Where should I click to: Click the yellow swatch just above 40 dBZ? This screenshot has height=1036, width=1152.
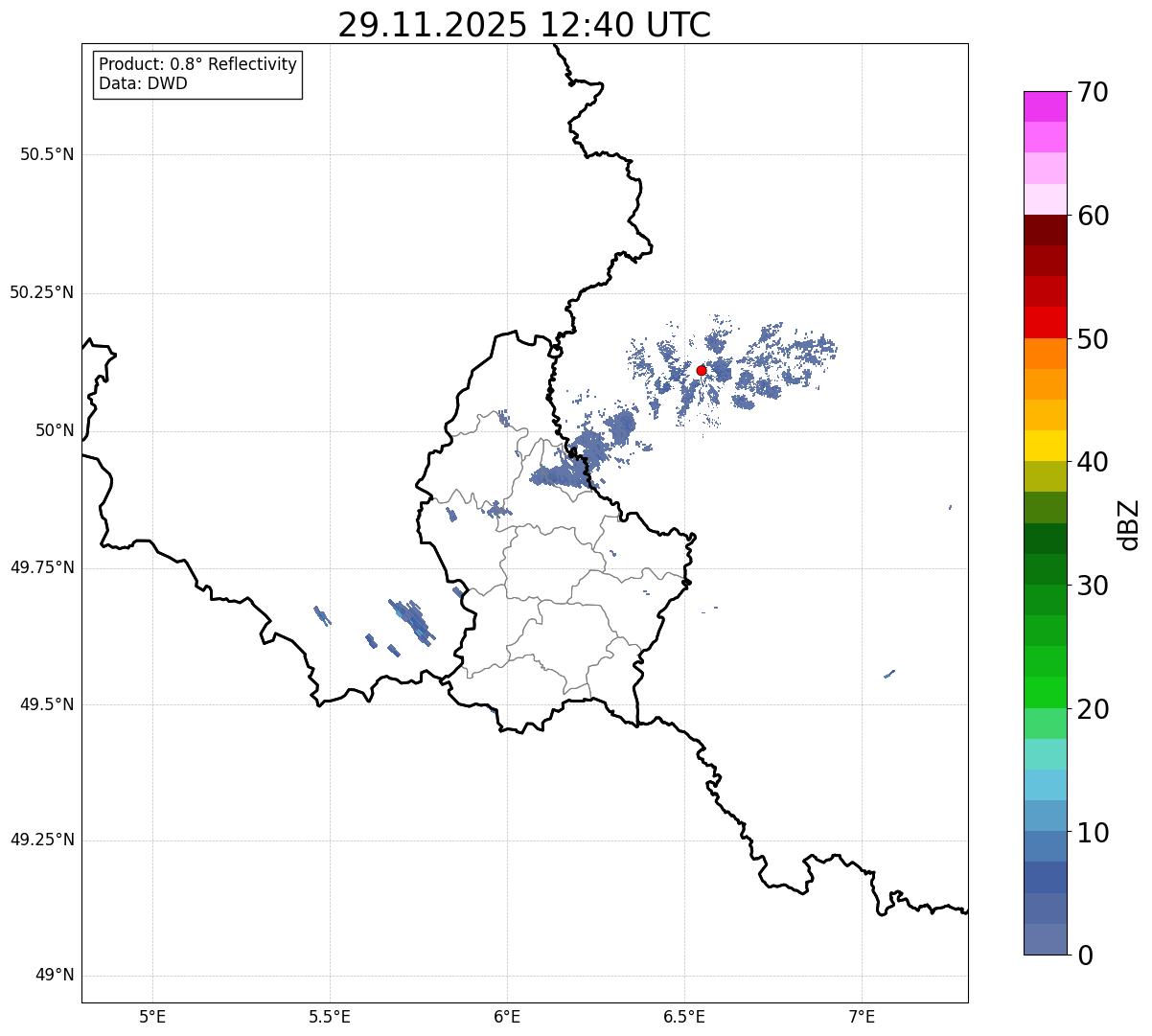coord(1046,446)
